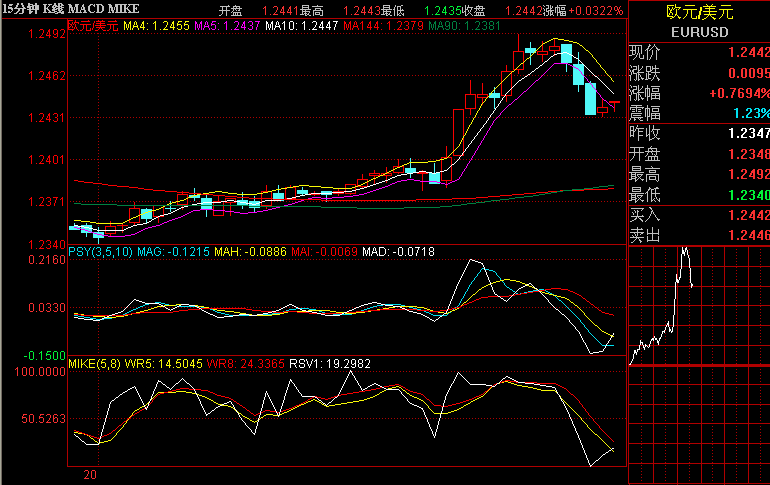Select the 现价 row in quote panel

(699, 52)
